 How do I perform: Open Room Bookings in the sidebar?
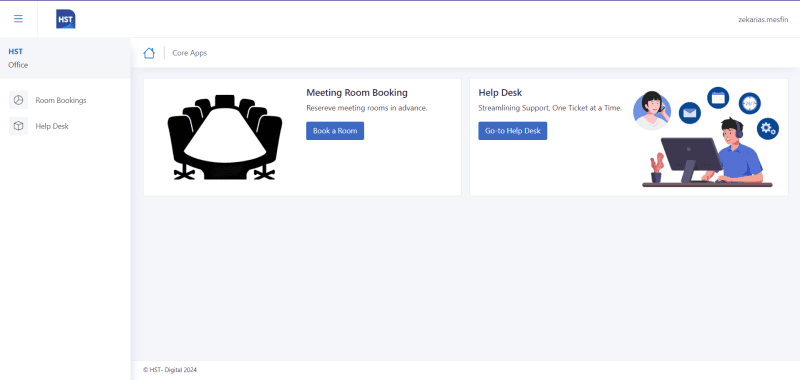coord(61,100)
